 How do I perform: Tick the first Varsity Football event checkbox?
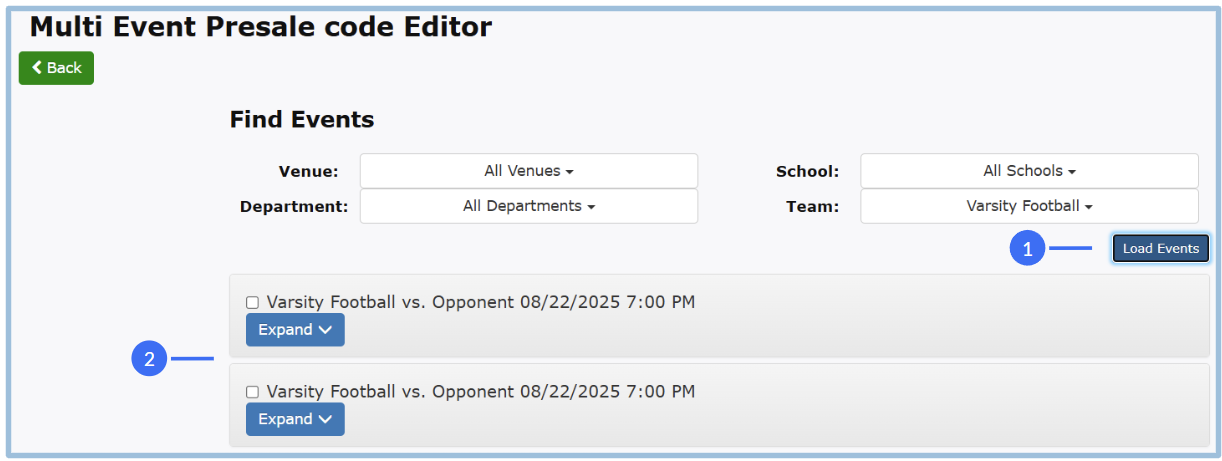coord(252,303)
